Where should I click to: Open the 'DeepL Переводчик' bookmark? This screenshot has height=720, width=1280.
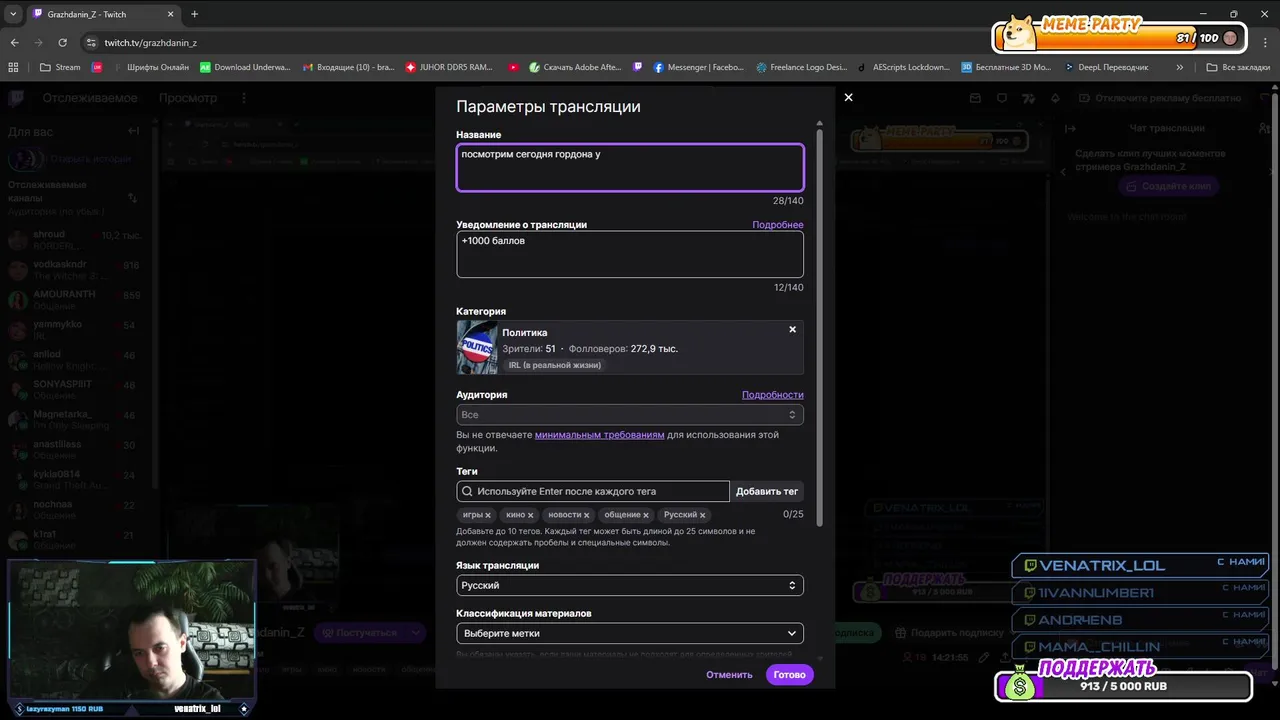click(1106, 67)
